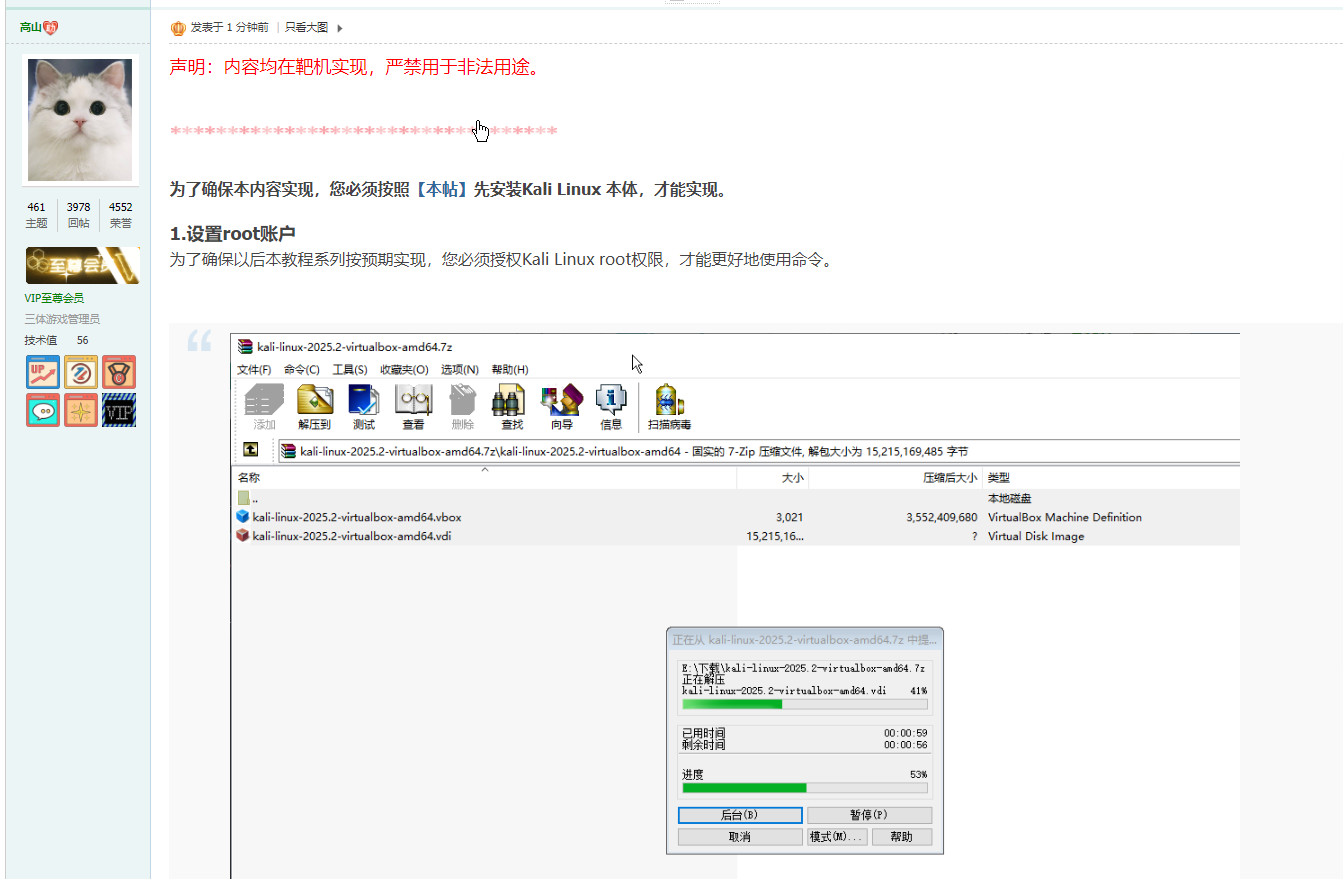The image size is (1343, 879).
Task: Click the 后台(B) button in extraction dialog
Action: tap(740, 815)
